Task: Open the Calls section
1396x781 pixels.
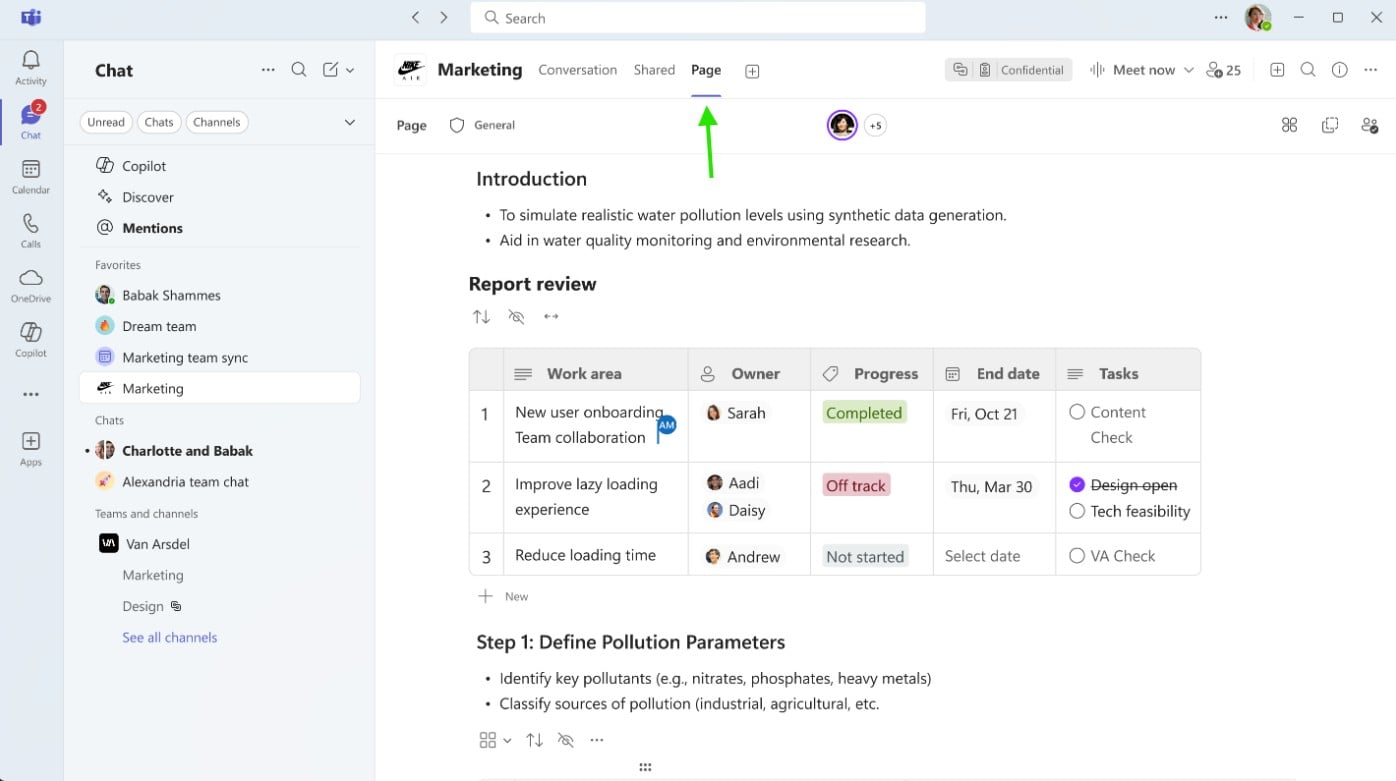Action: pyautogui.click(x=31, y=230)
